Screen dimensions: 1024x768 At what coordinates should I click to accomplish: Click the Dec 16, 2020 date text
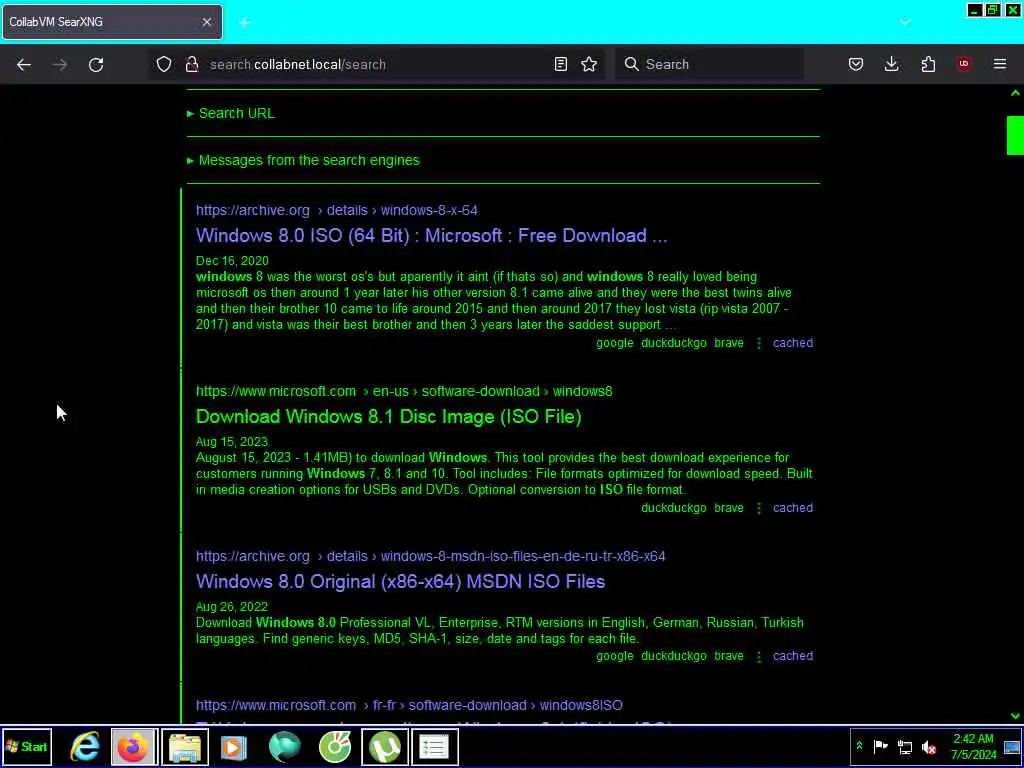tap(232, 261)
